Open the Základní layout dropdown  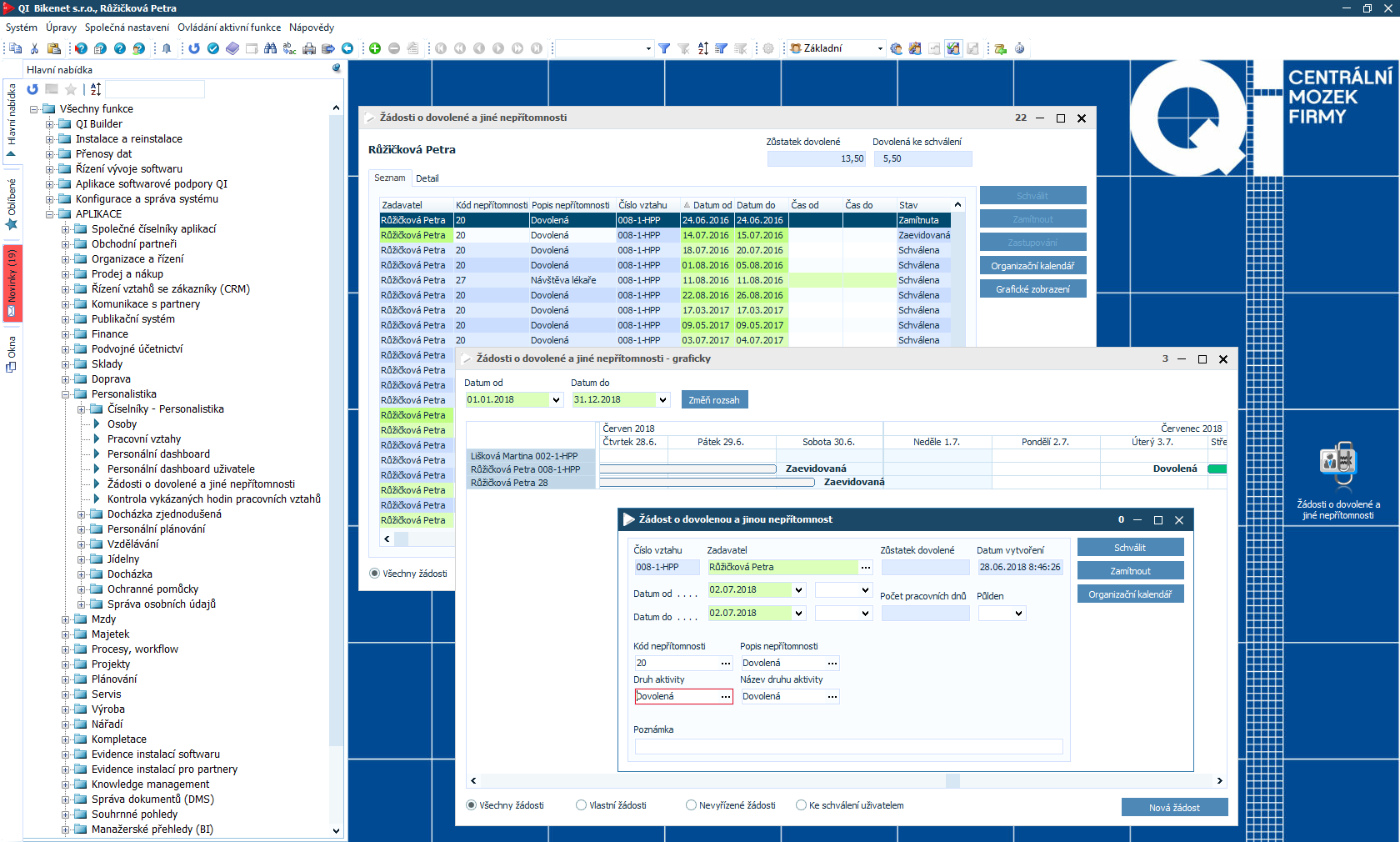(x=879, y=48)
